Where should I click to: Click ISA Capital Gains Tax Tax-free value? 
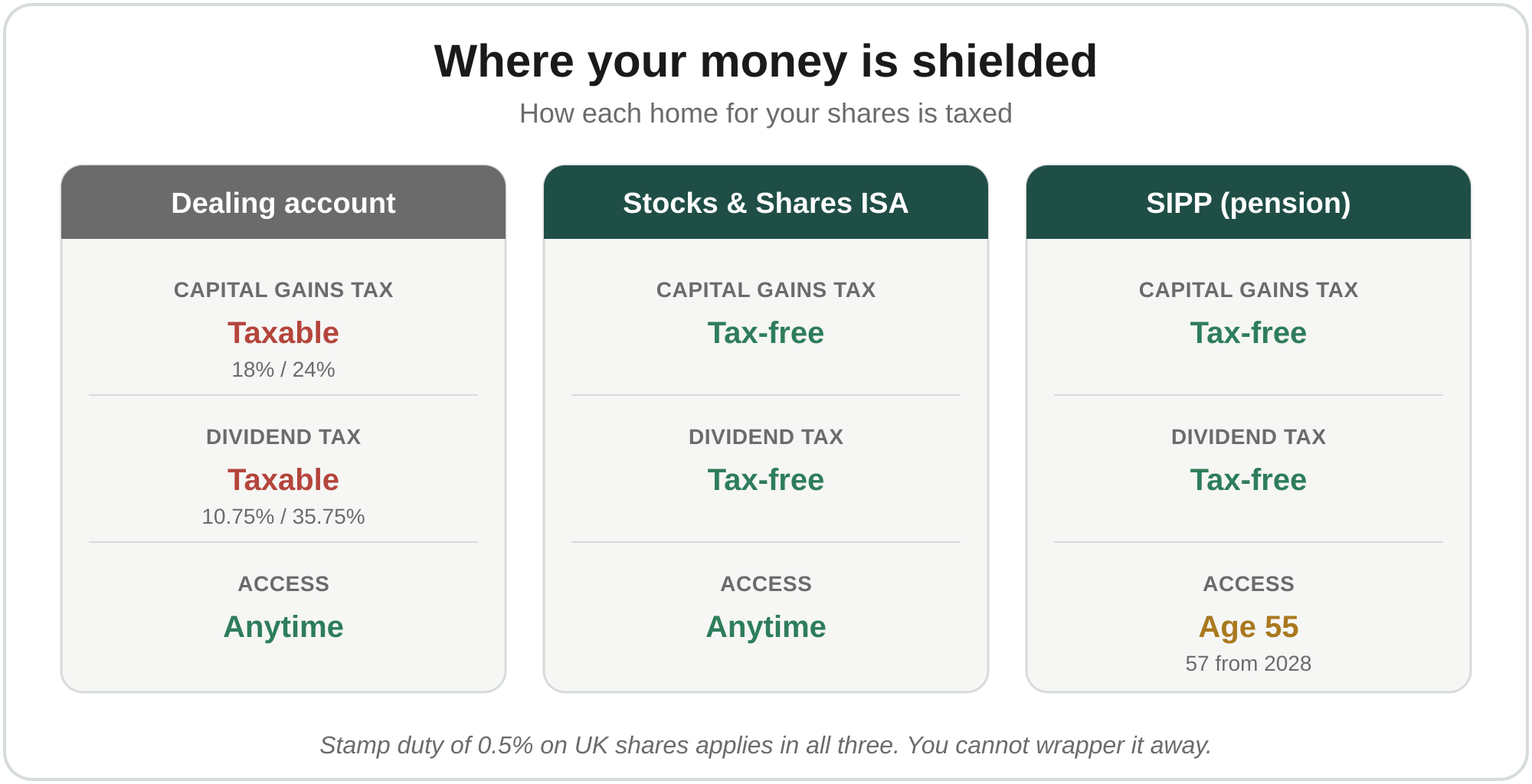(x=766, y=332)
